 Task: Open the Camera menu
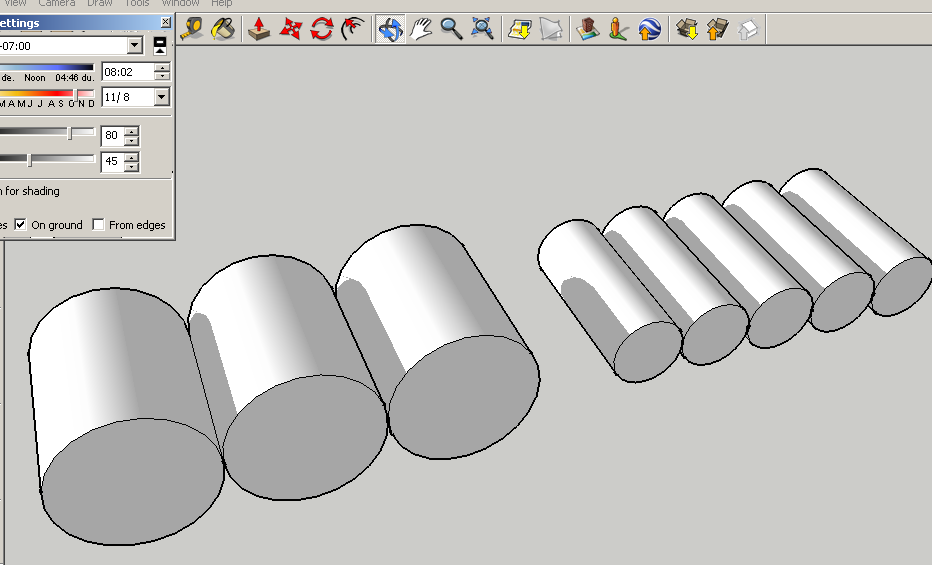point(56,4)
